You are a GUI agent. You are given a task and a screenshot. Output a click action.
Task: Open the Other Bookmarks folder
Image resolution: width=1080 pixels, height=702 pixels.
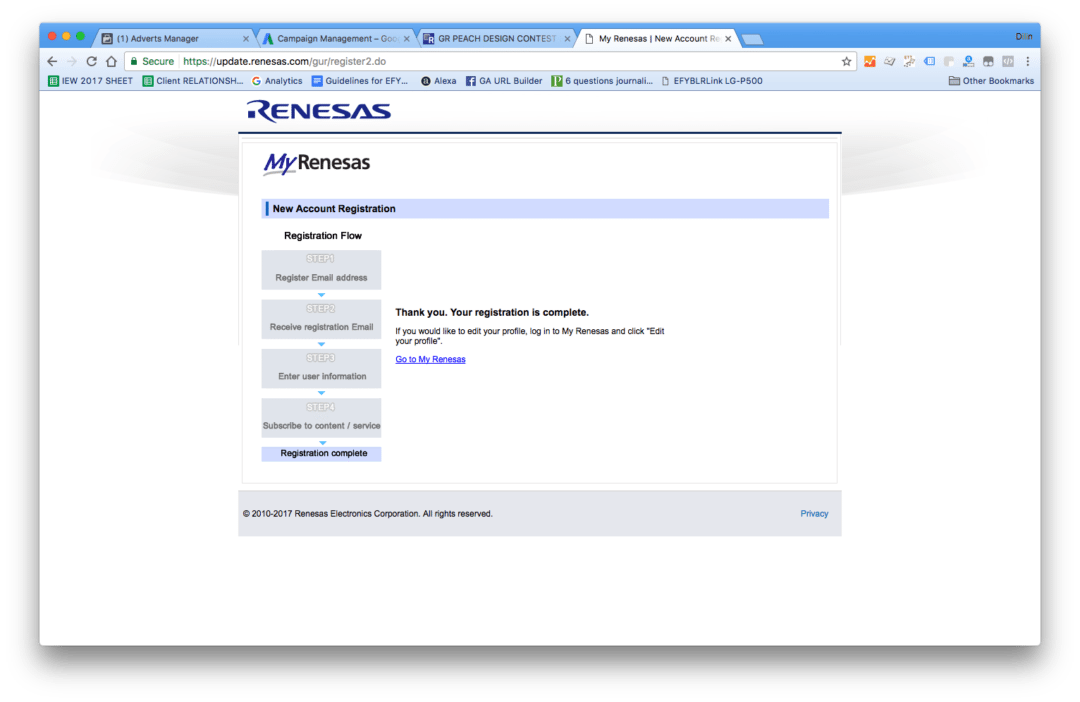coord(989,81)
